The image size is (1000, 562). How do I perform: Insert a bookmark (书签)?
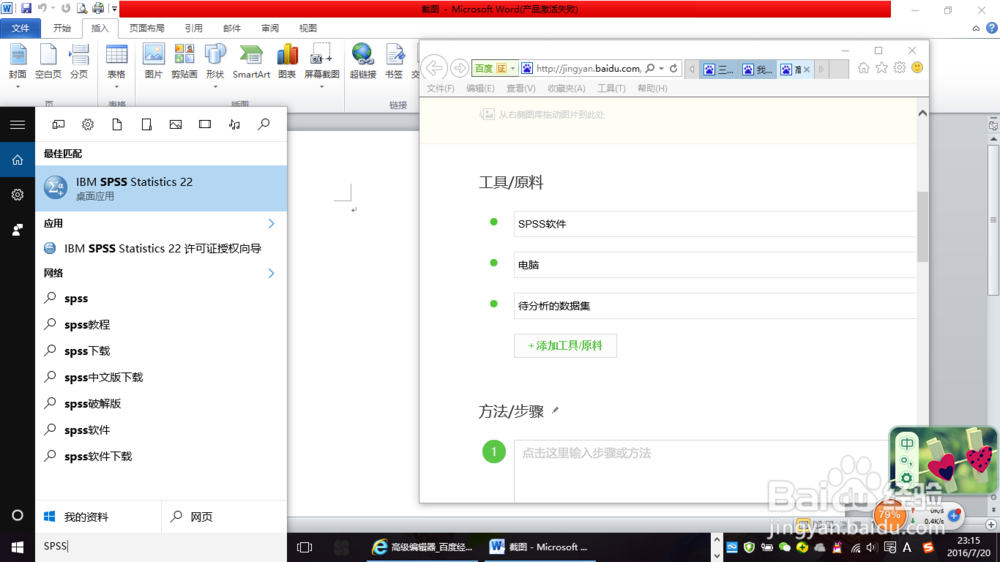tap(394, 62)
